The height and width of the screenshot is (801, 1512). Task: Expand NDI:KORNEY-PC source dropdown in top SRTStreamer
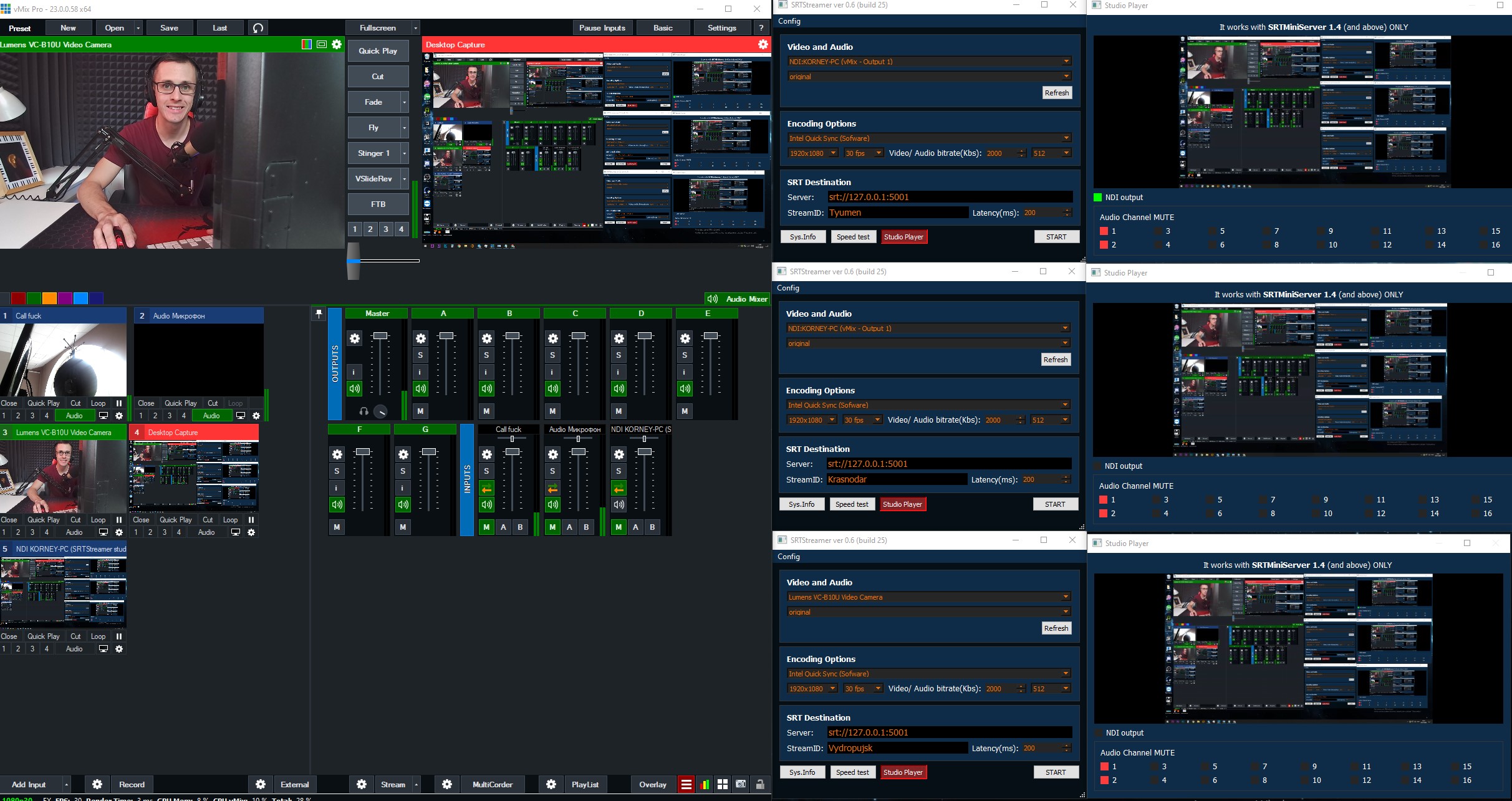coord(1066,62)
